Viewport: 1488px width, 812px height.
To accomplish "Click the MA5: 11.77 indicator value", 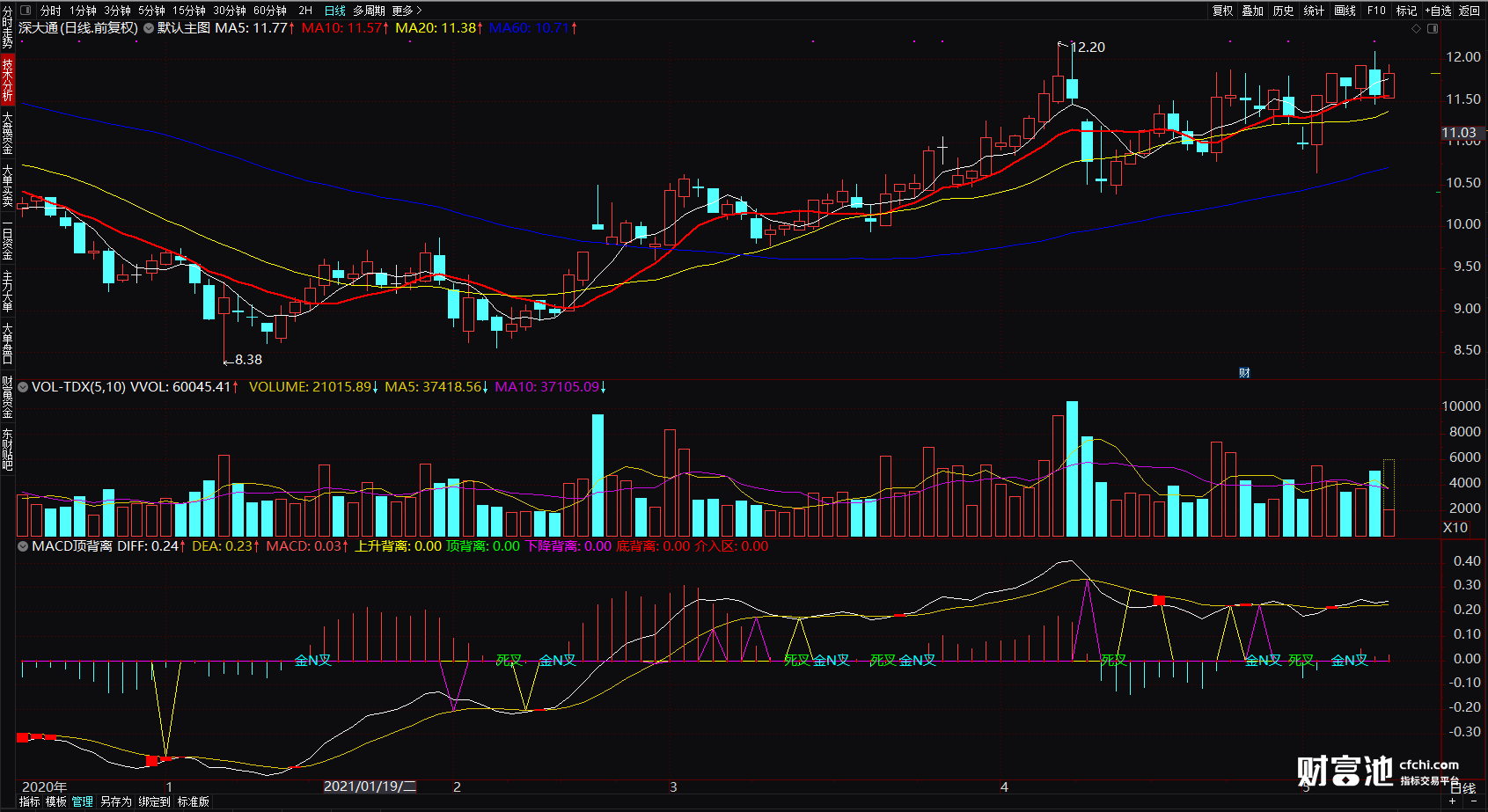I will click(x=255, y=28).
